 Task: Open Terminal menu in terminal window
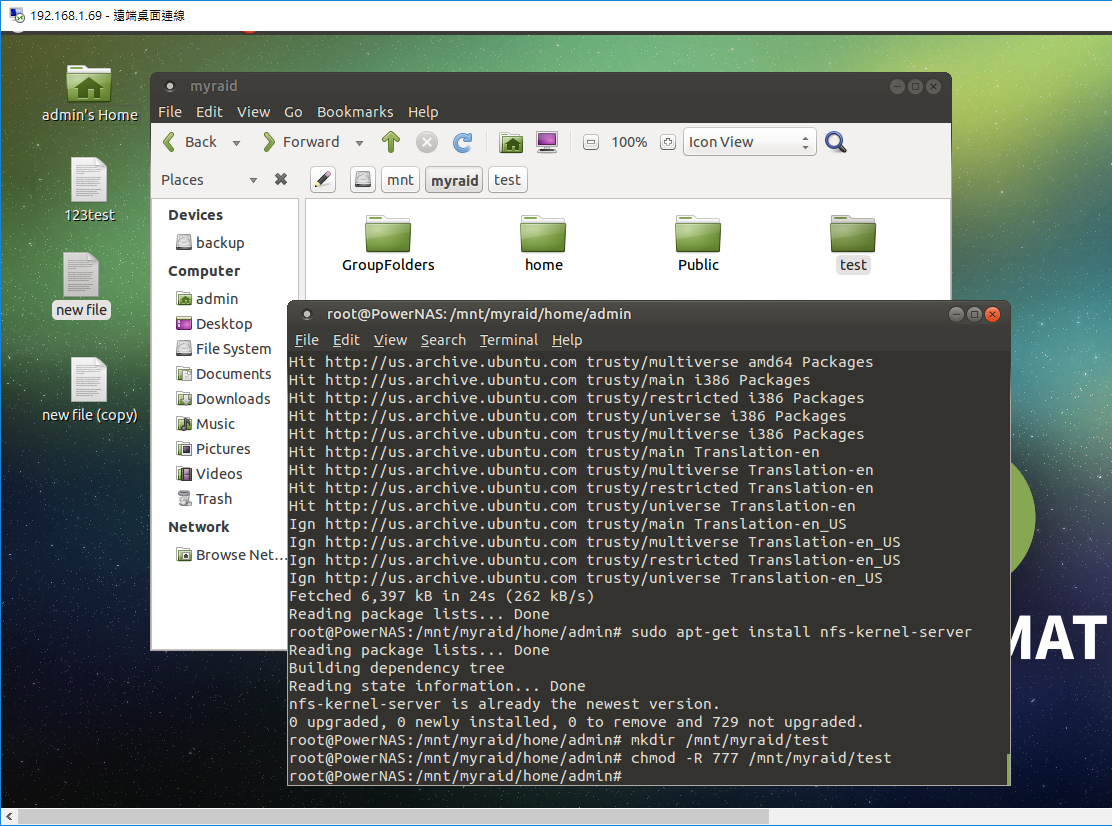coord(508,340)
